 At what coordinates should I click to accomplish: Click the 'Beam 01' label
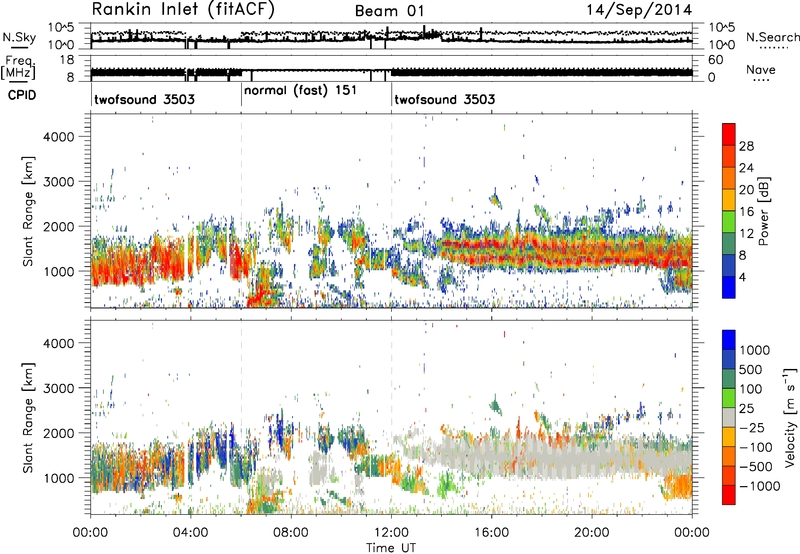click(389, 11)
